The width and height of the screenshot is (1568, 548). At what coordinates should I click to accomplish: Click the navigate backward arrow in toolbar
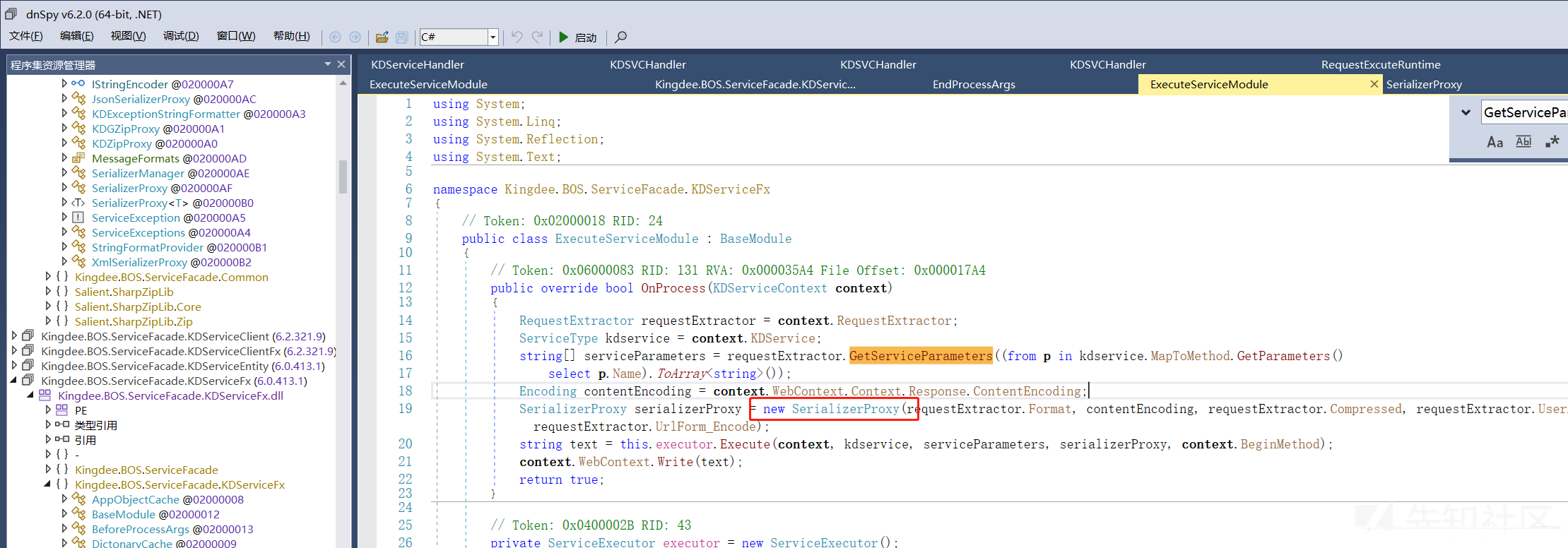[x=335, y=37]
